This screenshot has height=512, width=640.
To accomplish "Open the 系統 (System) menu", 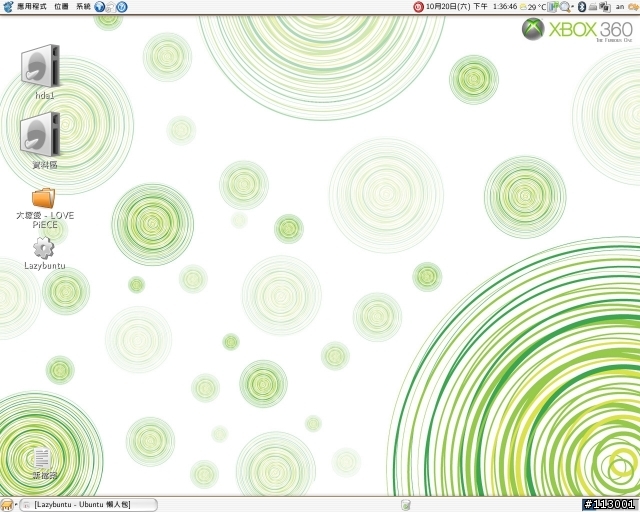I will (x=83, y=7).
